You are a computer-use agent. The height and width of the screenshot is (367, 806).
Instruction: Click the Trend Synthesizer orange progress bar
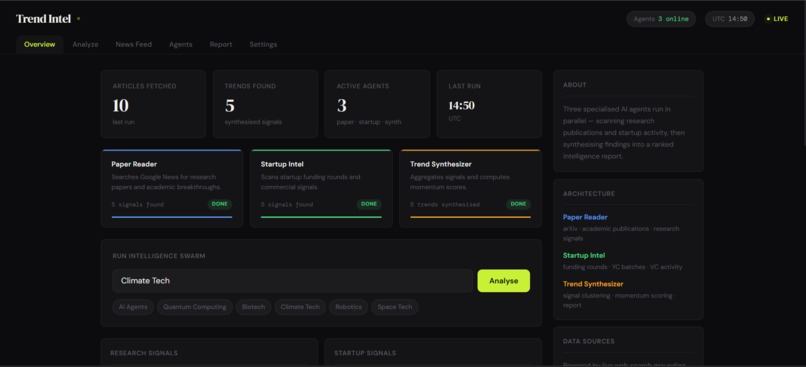pos(470,217)
